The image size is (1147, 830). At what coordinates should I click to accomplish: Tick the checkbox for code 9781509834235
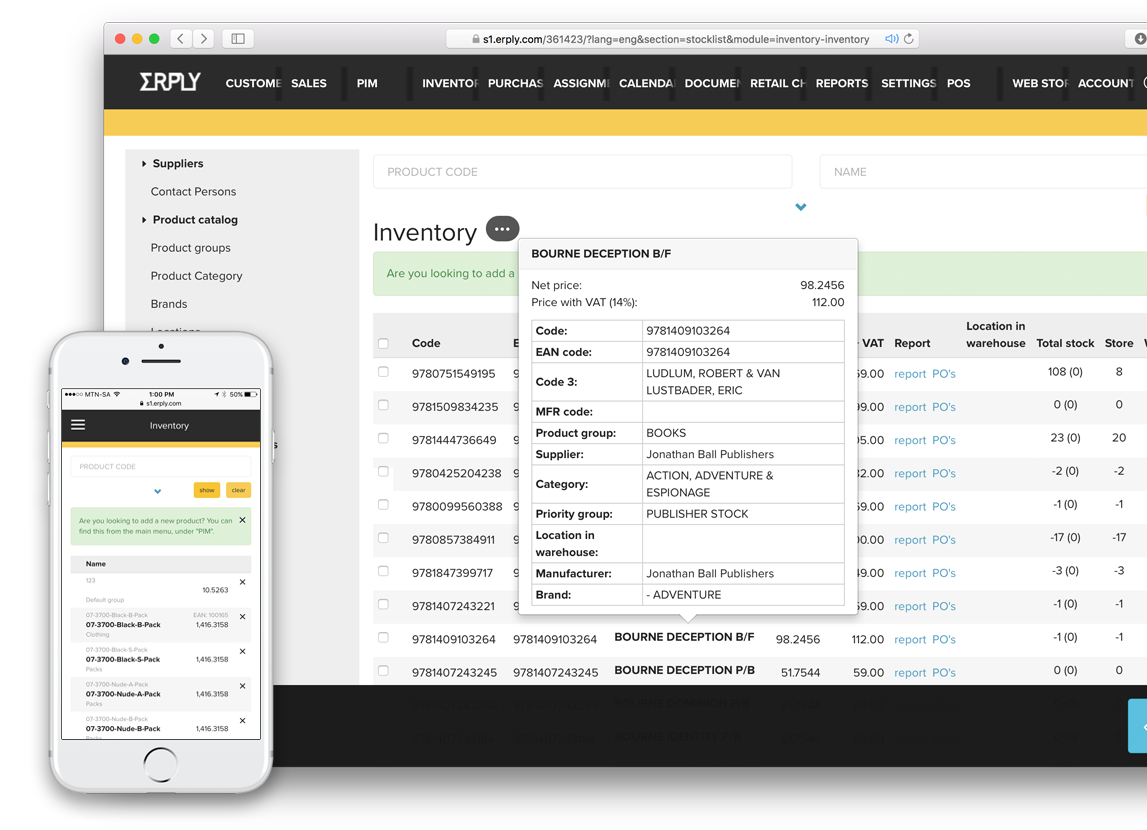click(x=383, y=404)
